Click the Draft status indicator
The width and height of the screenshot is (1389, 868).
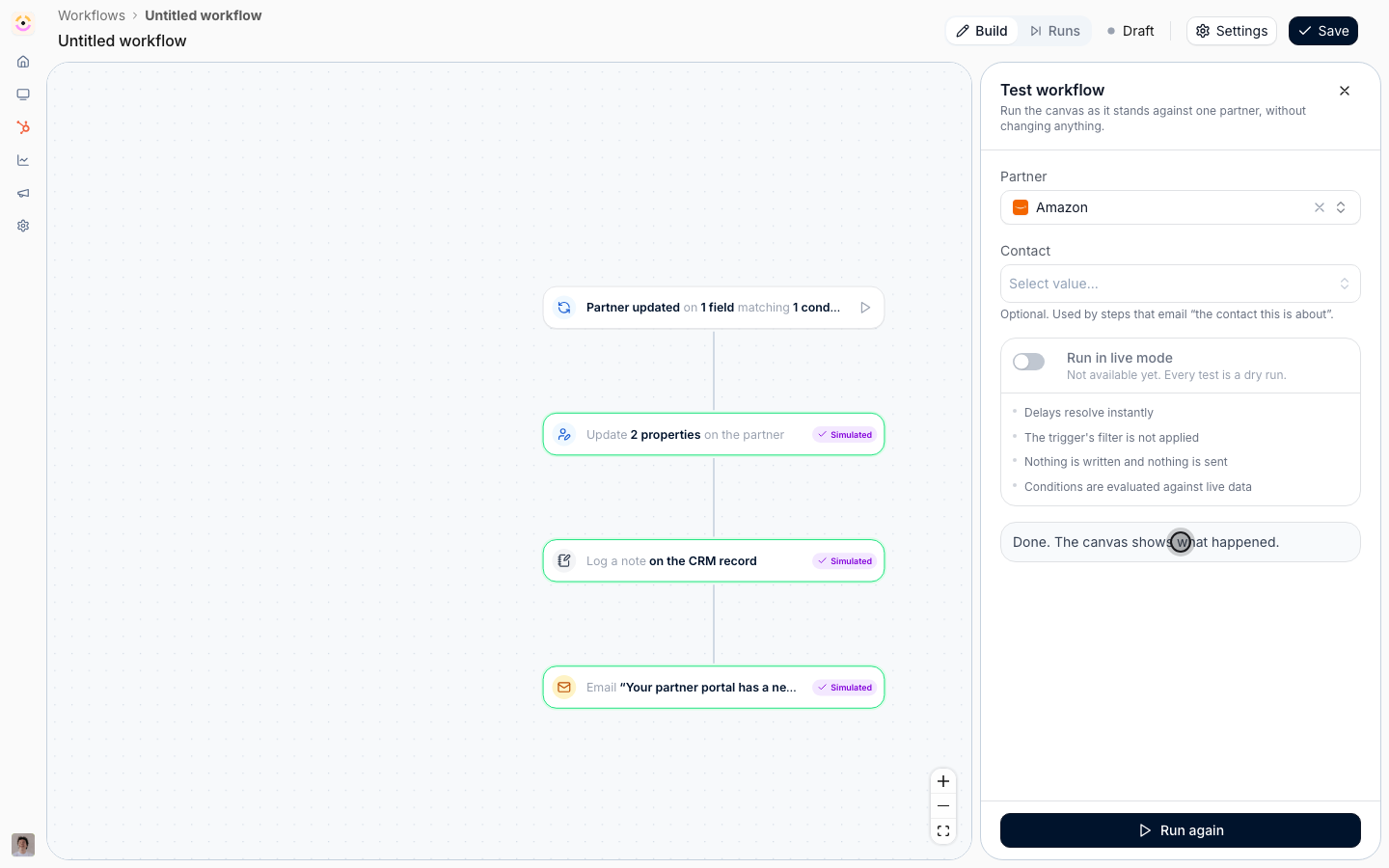(1130, 31)
